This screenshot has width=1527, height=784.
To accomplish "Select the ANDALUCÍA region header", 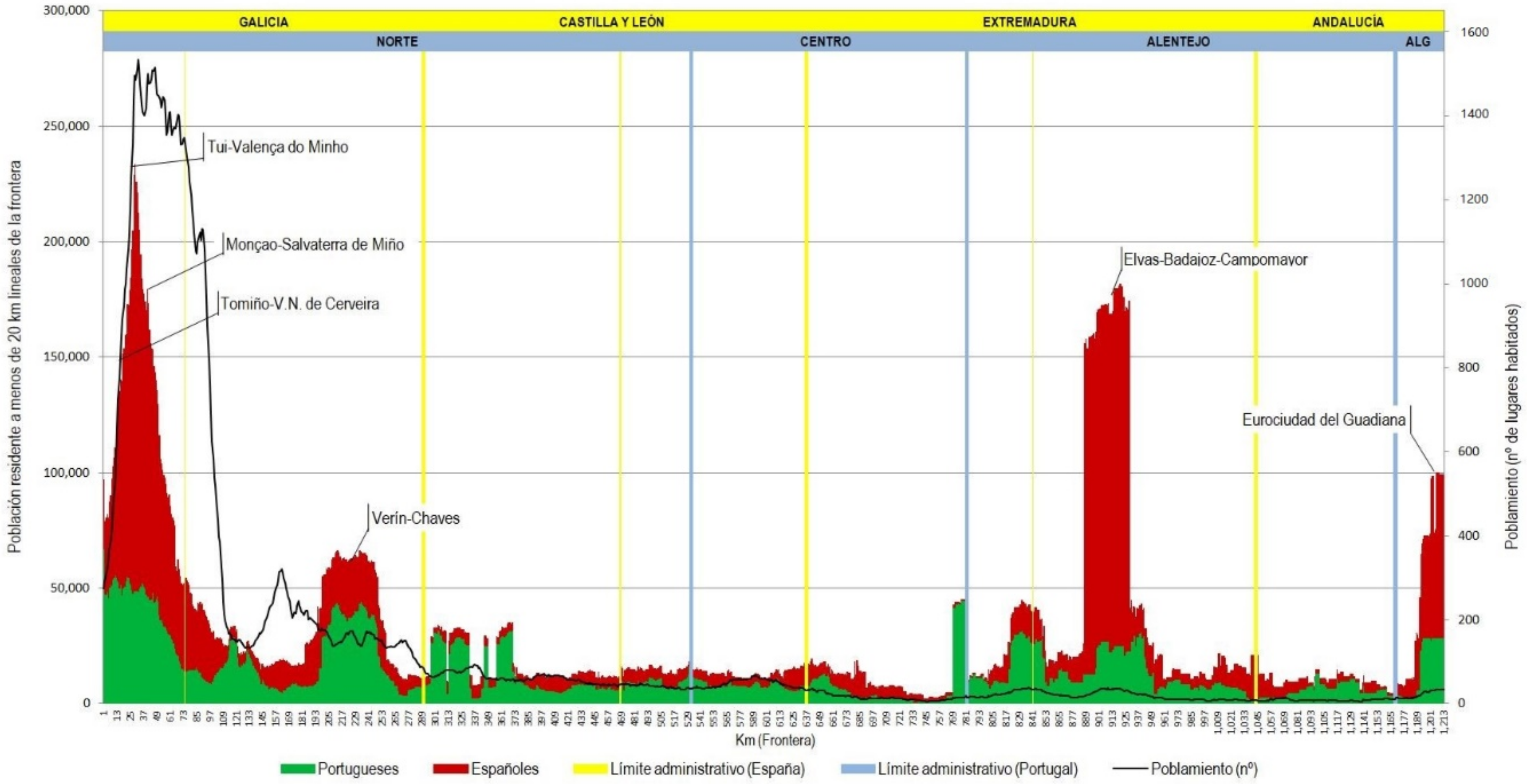I will pyautogui.click(x=1348, y=22).
